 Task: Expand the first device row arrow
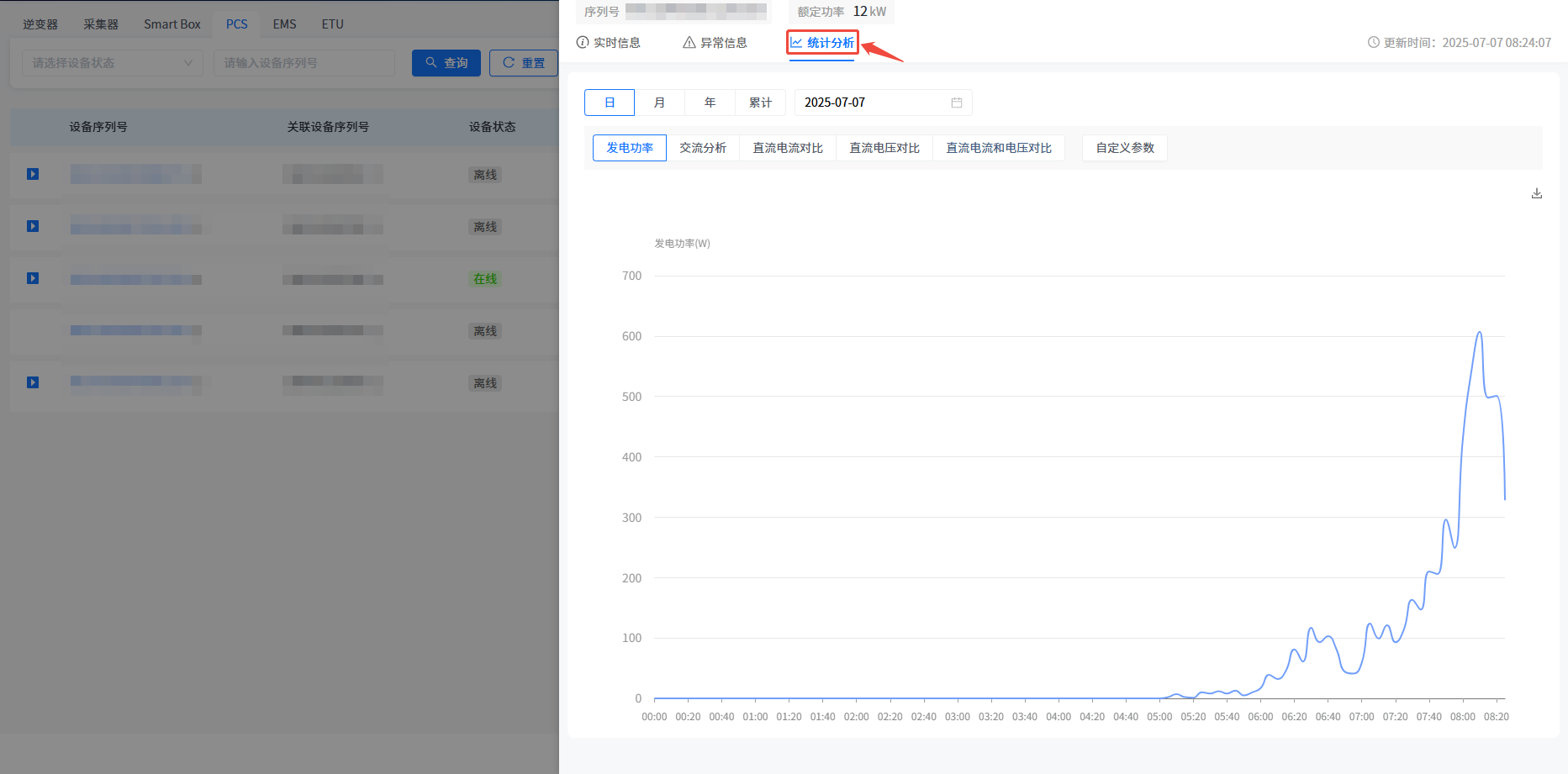[33, 174]
